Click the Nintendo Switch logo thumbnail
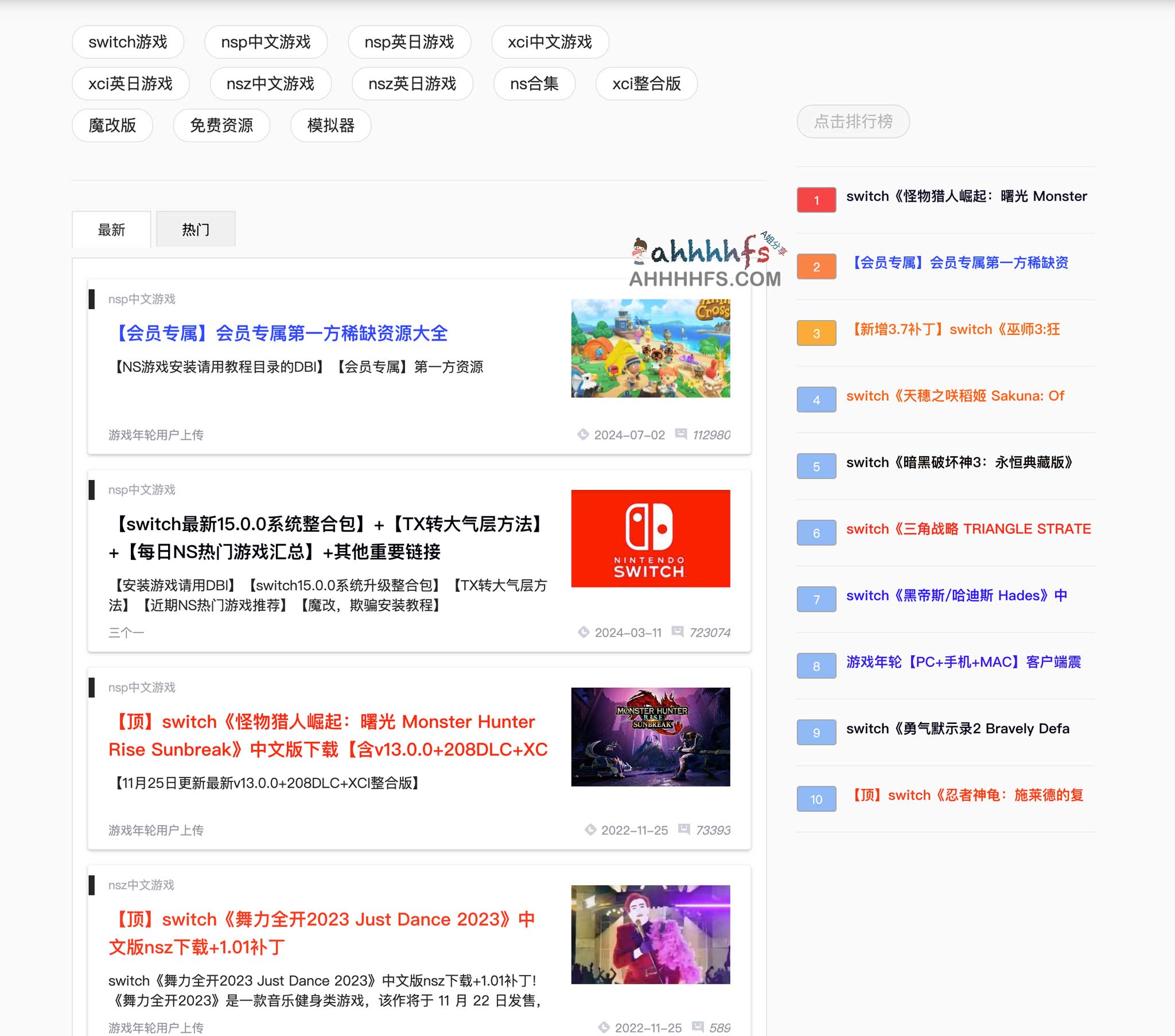This screenshot has width=1175, height=1036. (650, 538)
